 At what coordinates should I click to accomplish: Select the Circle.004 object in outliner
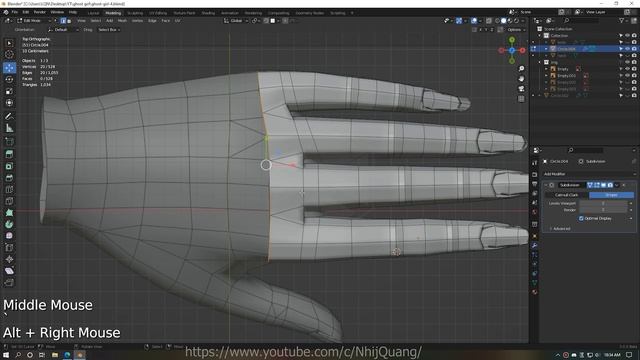[566, 49]
